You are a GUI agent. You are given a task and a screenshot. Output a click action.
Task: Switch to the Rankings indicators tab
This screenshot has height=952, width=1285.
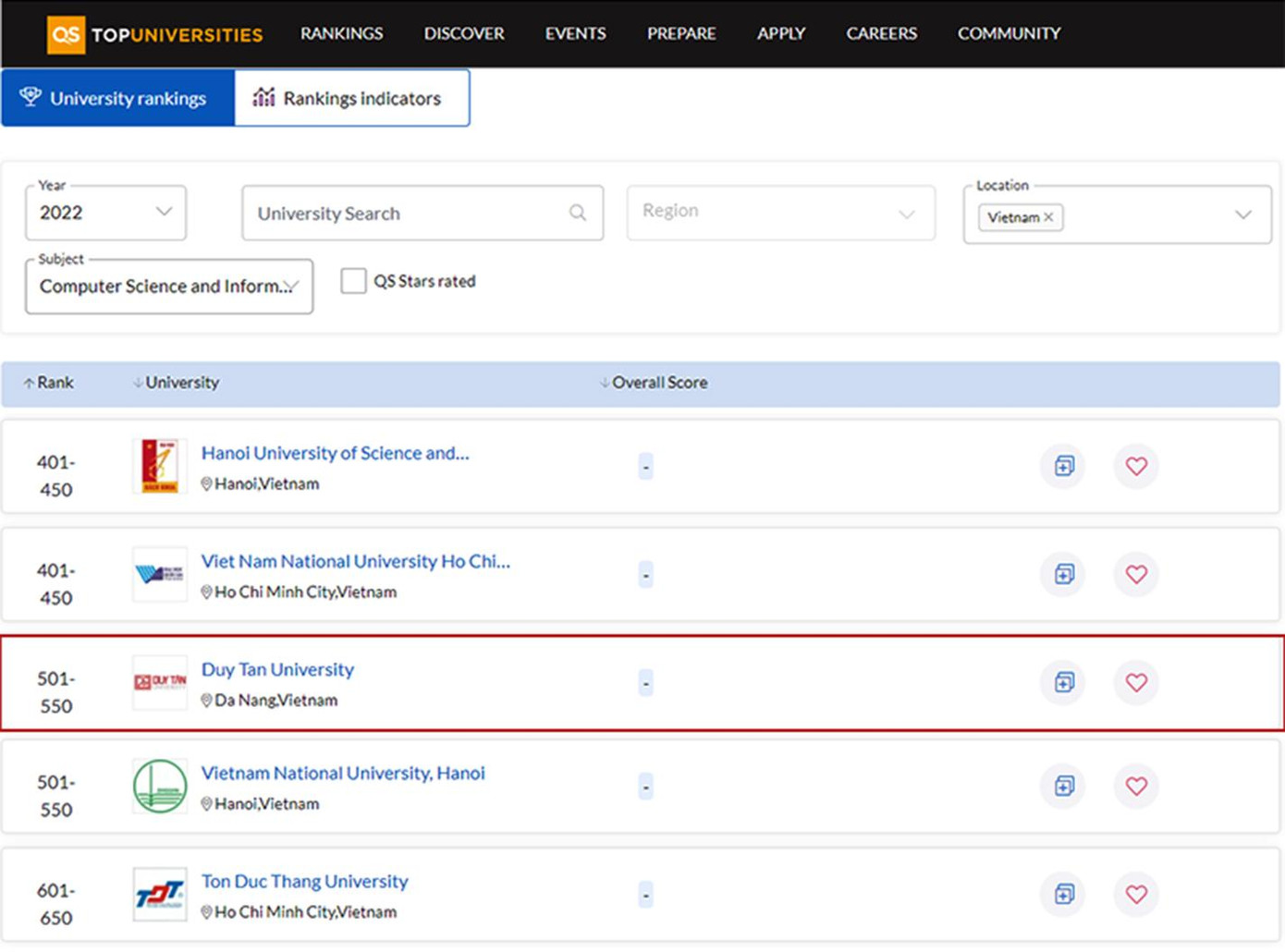[351, 98]
